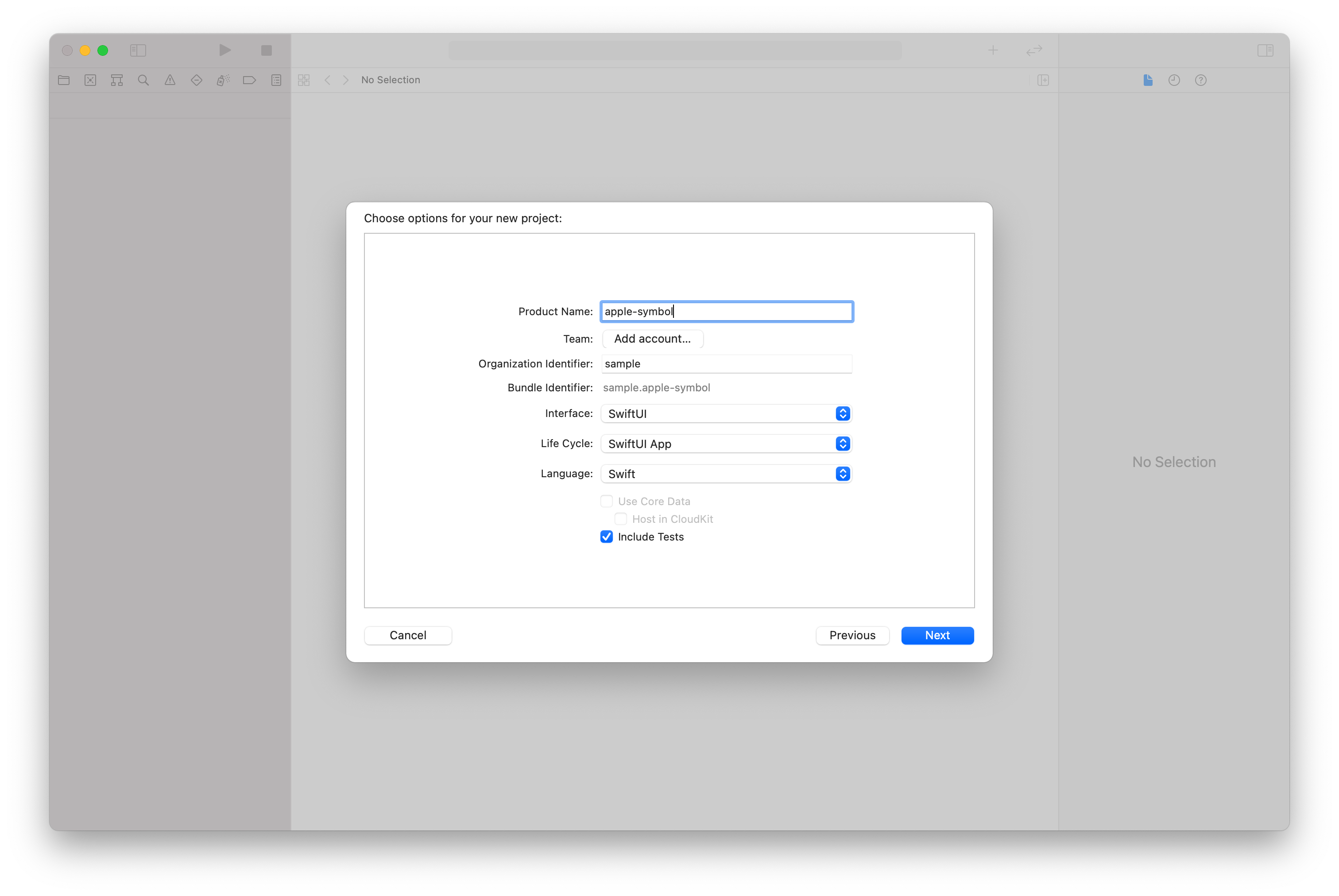The width and height of the screenshot is (1339, 896).
Task: Show the Quick Help inspector
Action: (x=1201, y=80)
